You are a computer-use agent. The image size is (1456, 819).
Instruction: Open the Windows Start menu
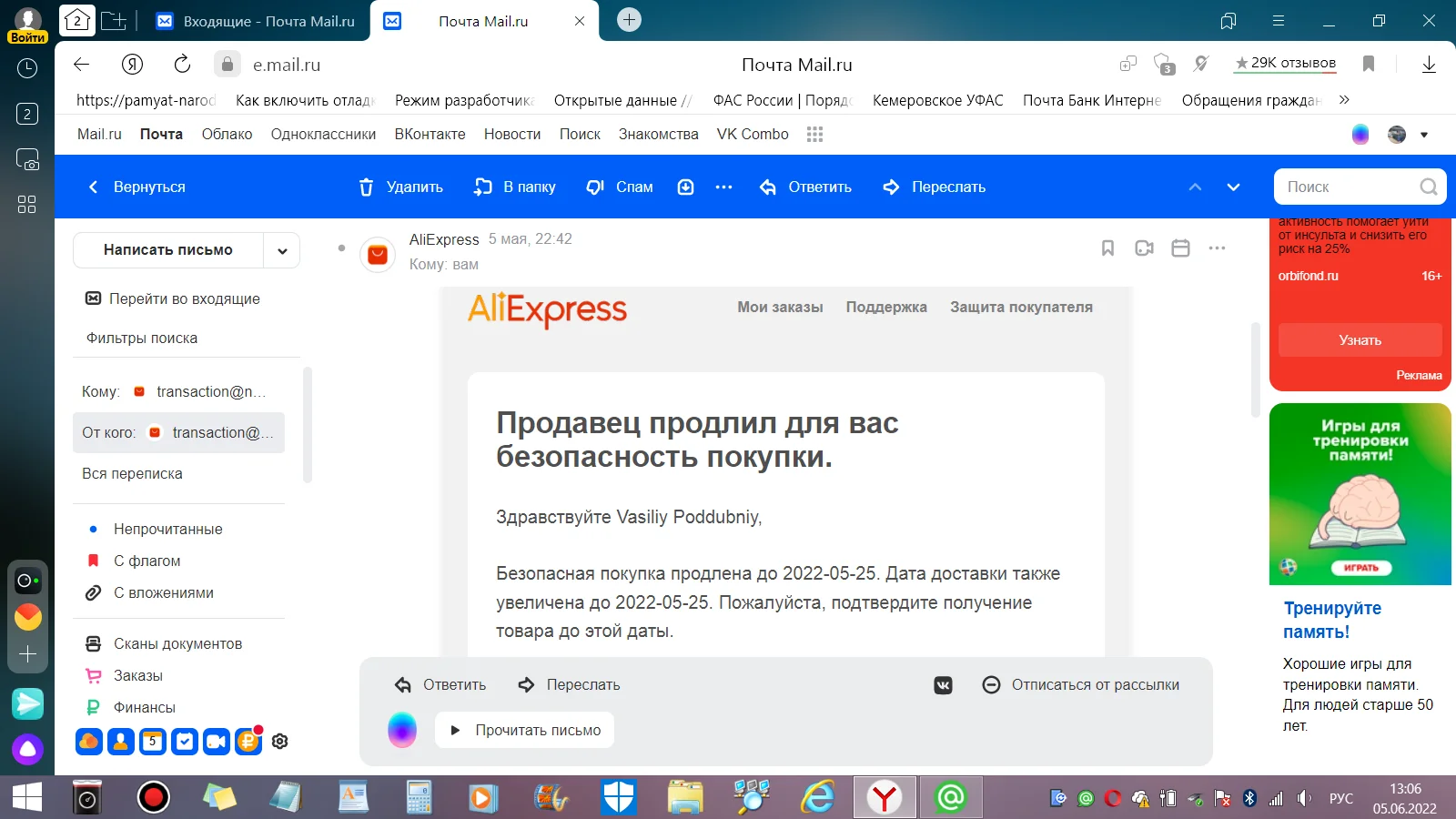27,797
